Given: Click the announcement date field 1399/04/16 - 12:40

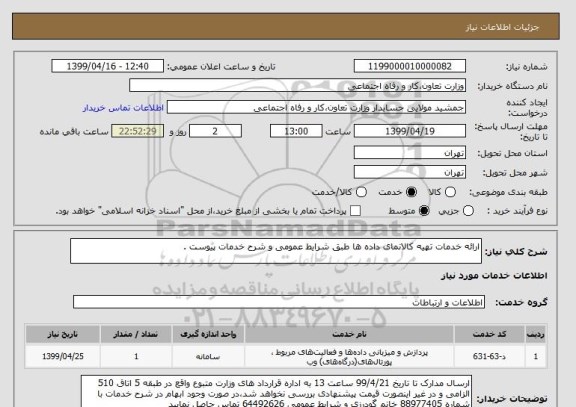Looking at the screenshot, I should 108,66.
